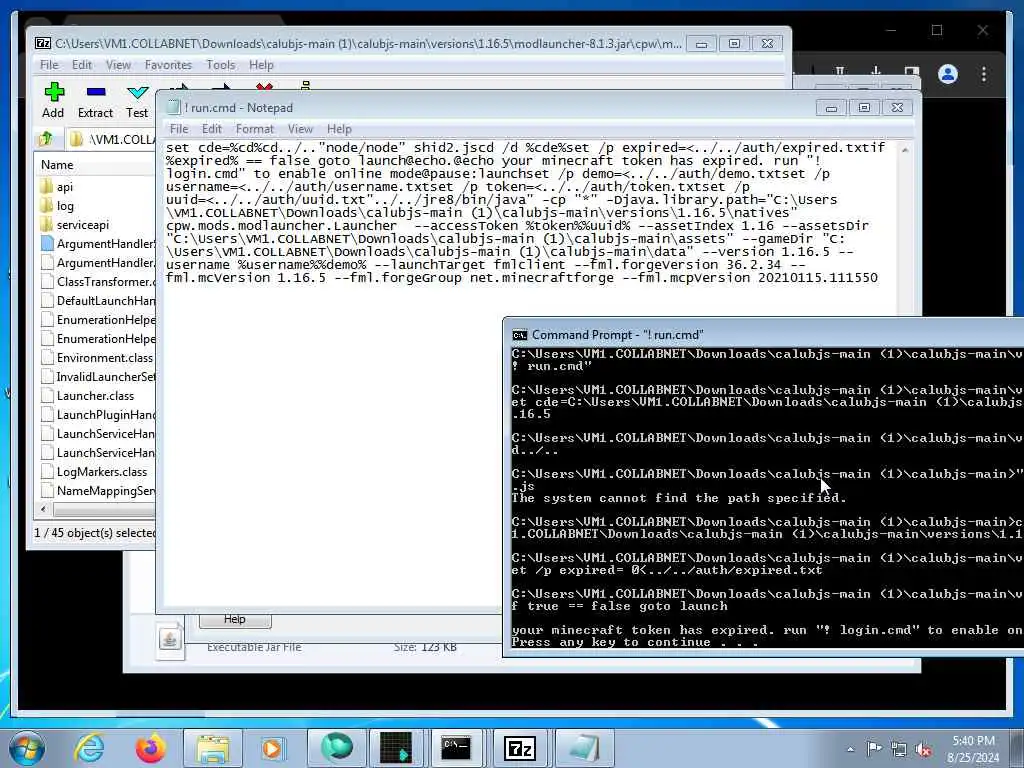The image size is (1024, 768).
Task: Launch Internet Explorer from the taskbar
Action: point(89,748)
